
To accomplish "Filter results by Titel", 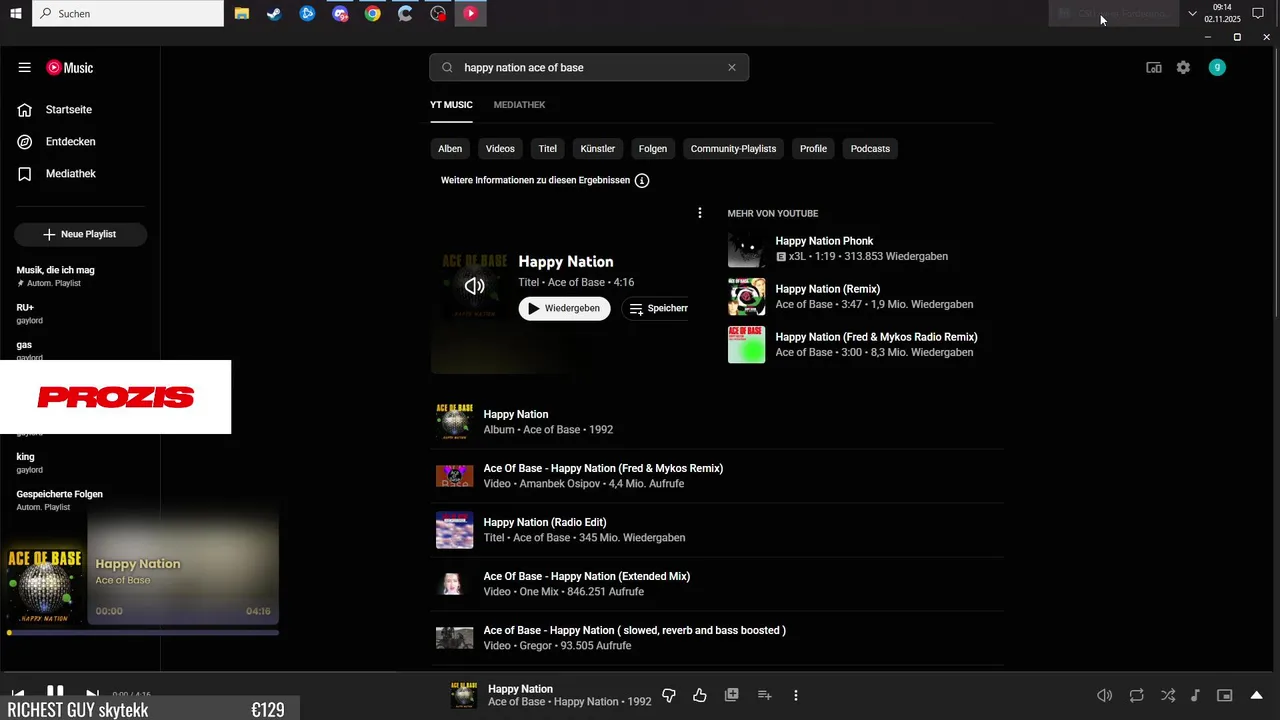I will tap(548, 149).
